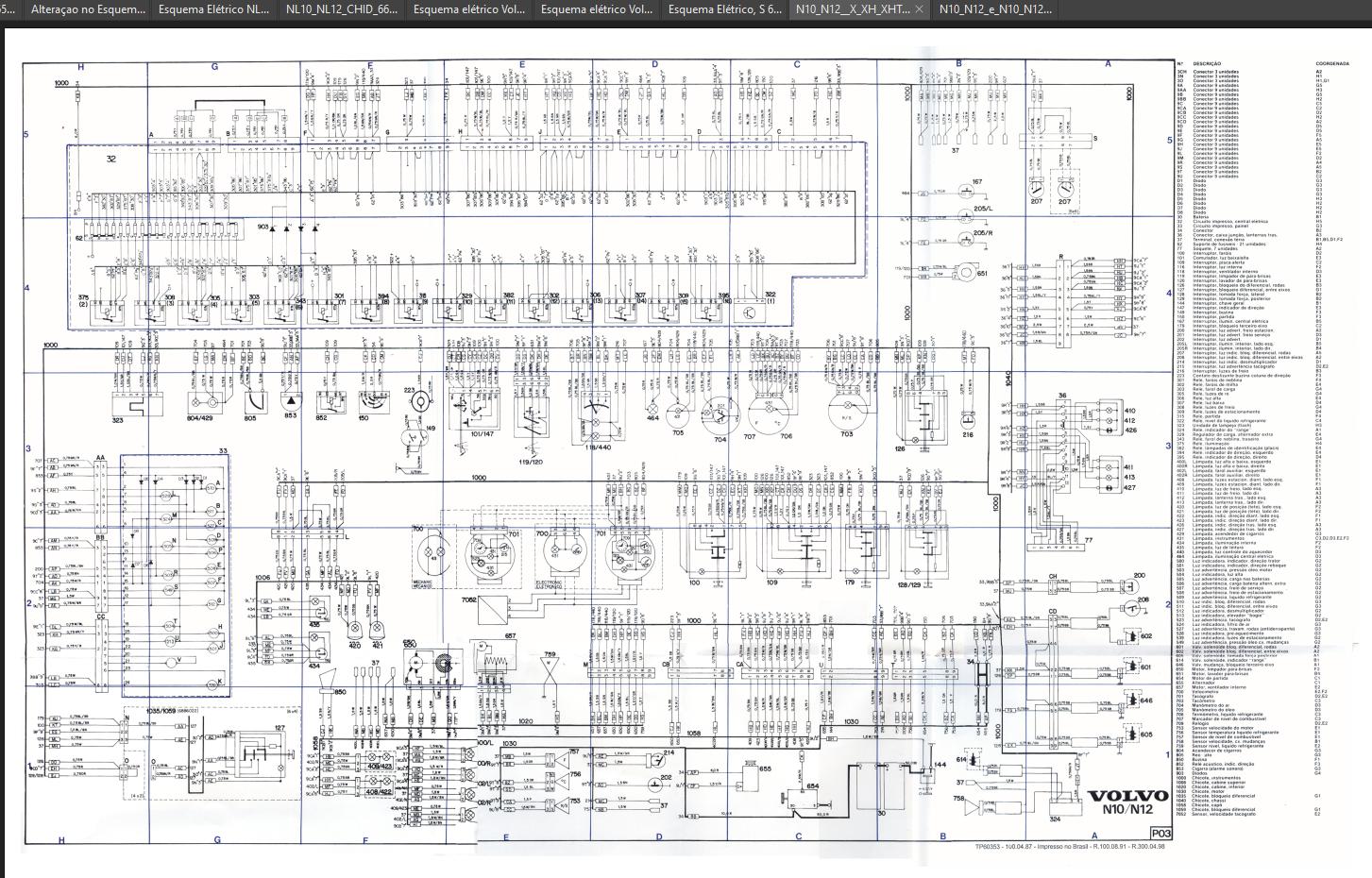Screen dimensions: 1372x878
Task: Click the "TP60353 - Impresso no Brasil" footer line
Action: (1070, 847)
